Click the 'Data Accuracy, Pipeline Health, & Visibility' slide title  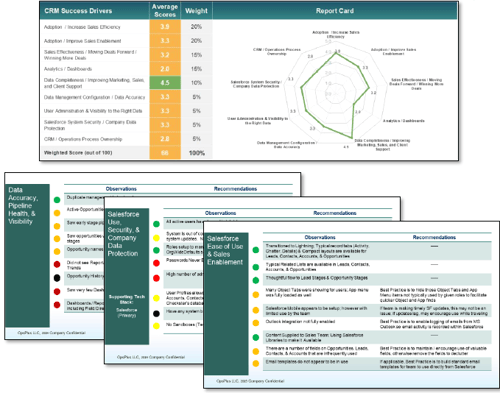tap(23, 206)
